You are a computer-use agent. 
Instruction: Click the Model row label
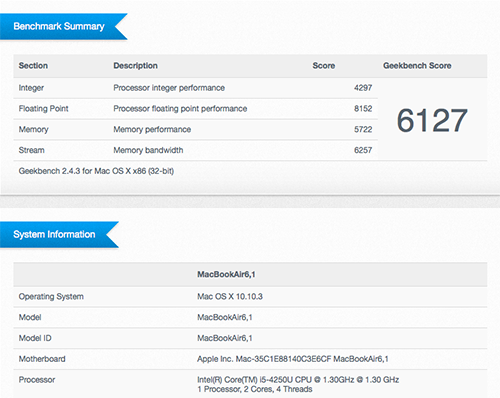pyautogui.click(x=30, y=317)
